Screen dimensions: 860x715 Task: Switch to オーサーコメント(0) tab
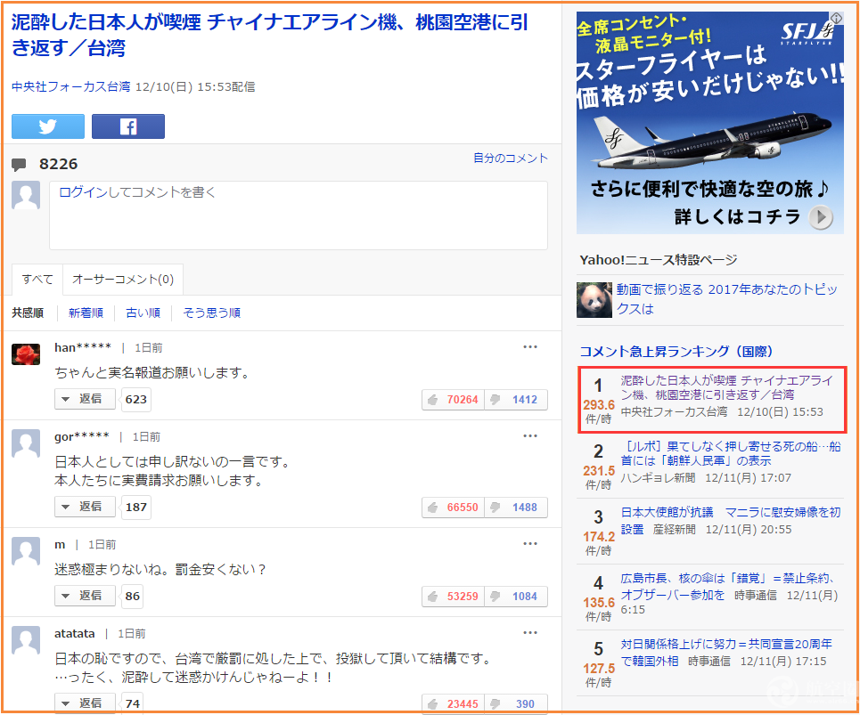point(123,279)
